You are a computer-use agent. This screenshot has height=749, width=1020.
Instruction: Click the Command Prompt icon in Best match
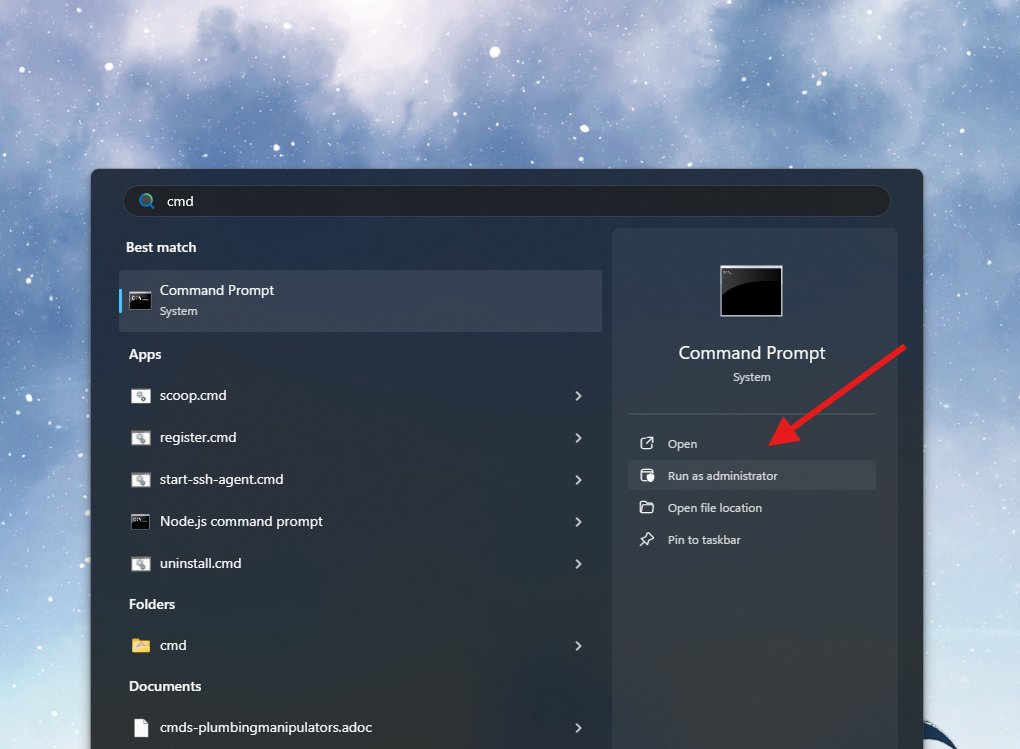click(141, 301)
